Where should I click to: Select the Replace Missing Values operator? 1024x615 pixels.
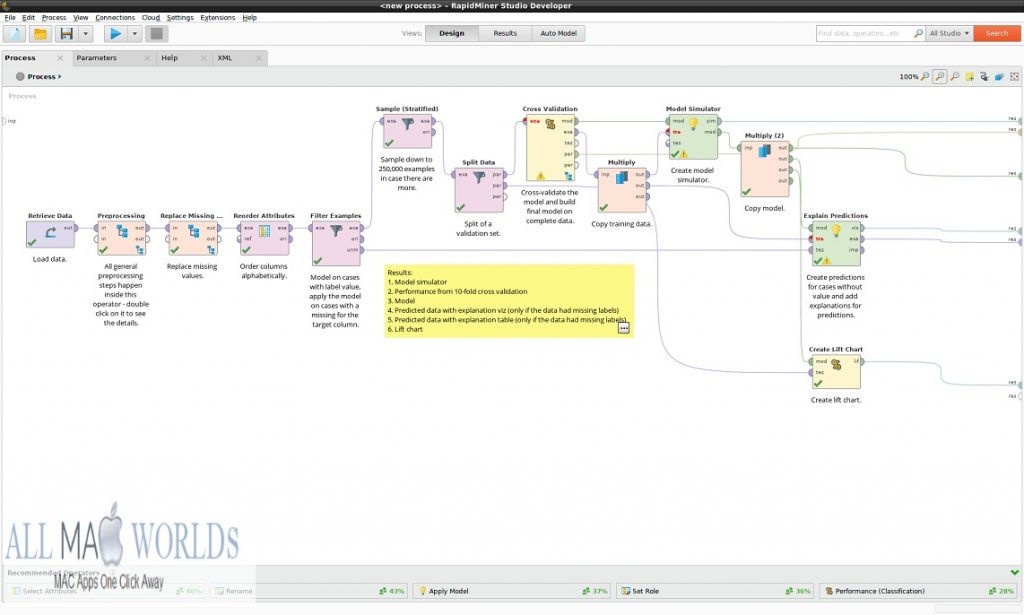193,238
